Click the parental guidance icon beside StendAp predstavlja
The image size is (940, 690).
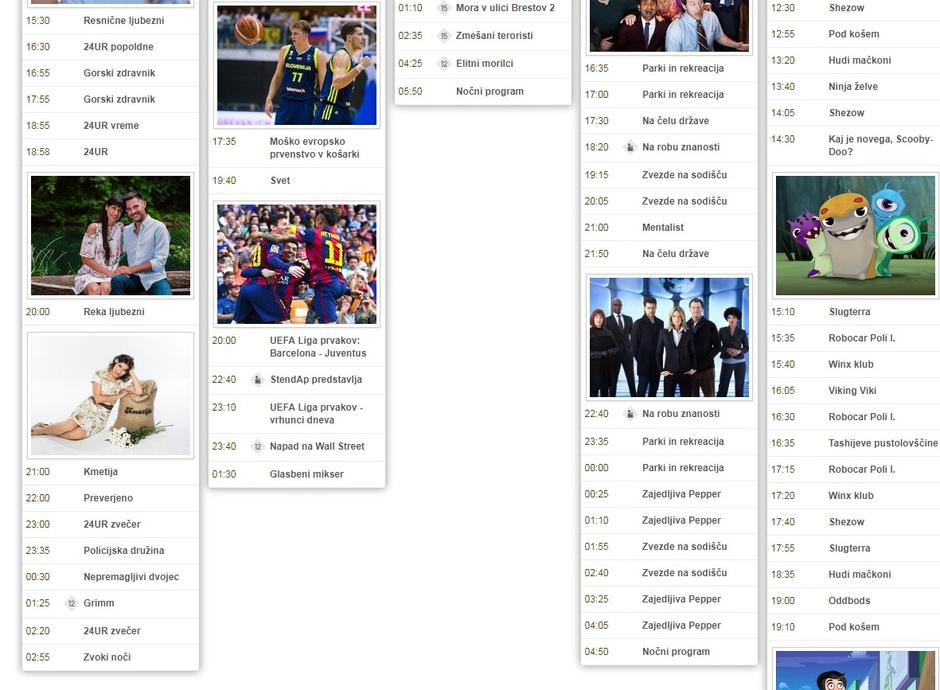(258, 380)
